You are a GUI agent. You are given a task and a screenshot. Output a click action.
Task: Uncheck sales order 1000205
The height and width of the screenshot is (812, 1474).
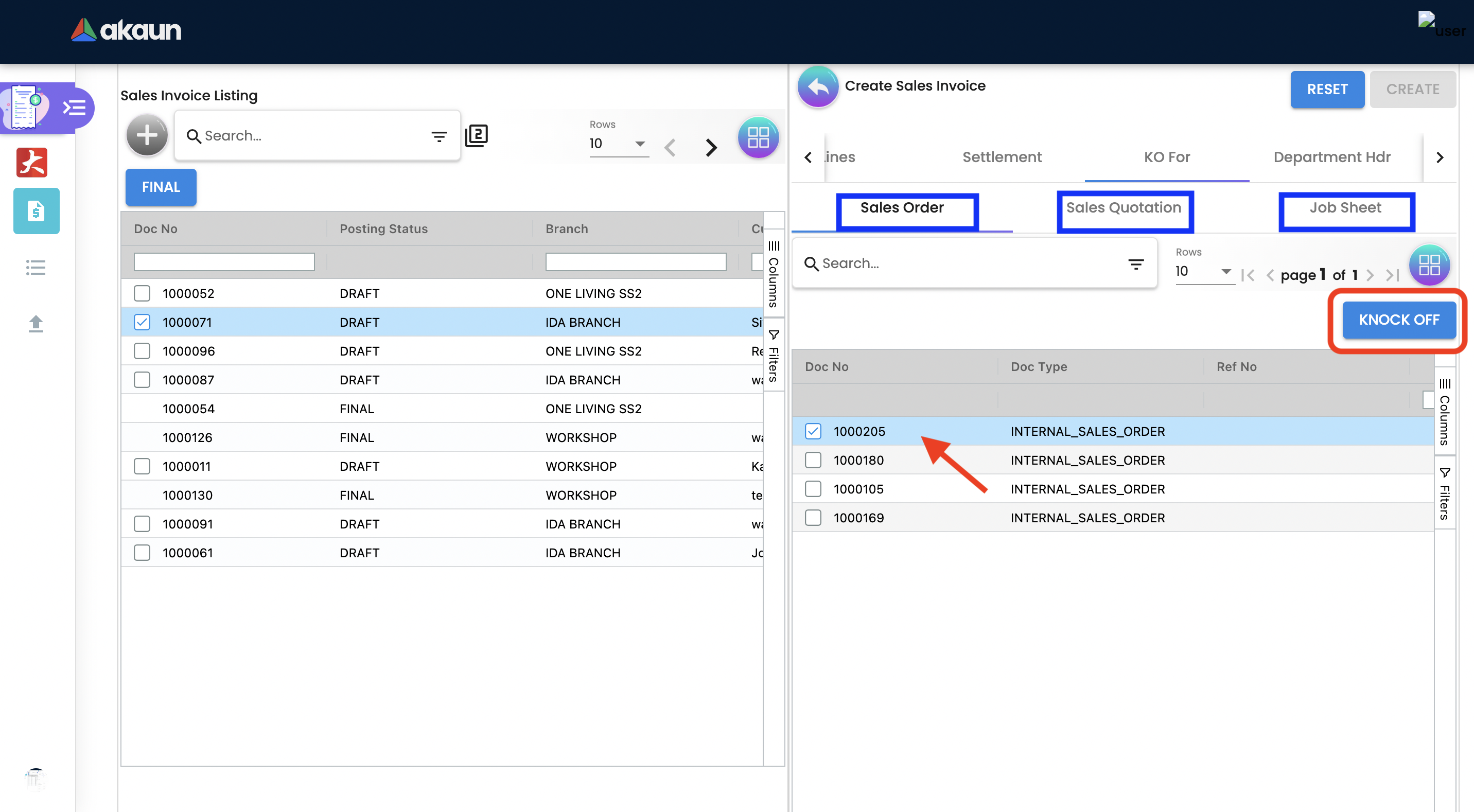tap(813, 431)
